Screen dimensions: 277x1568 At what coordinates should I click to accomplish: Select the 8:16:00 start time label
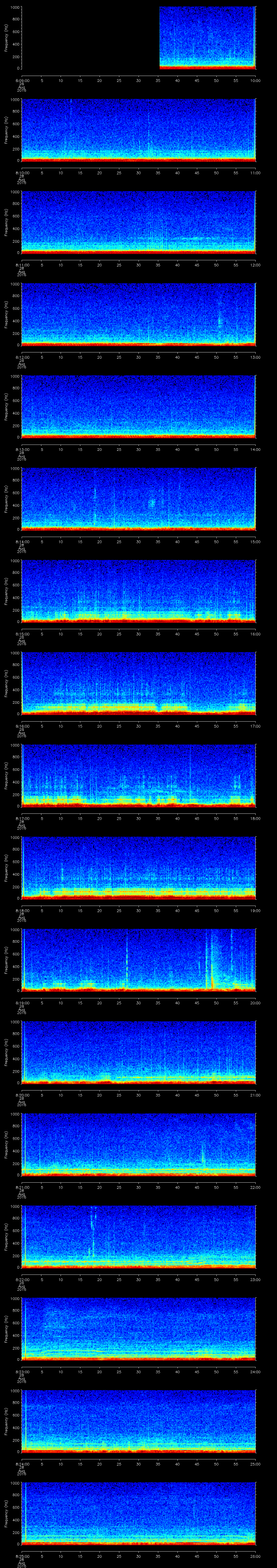[22, 726]
